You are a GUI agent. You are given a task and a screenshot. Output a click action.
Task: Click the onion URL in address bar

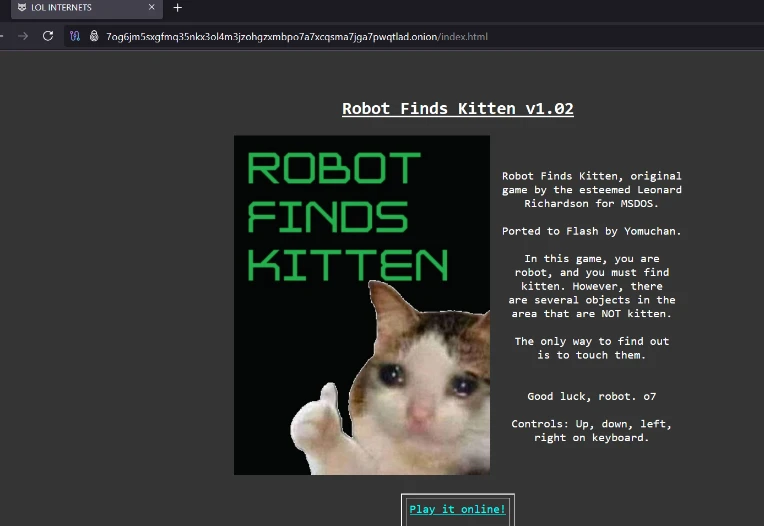point(297,37)
